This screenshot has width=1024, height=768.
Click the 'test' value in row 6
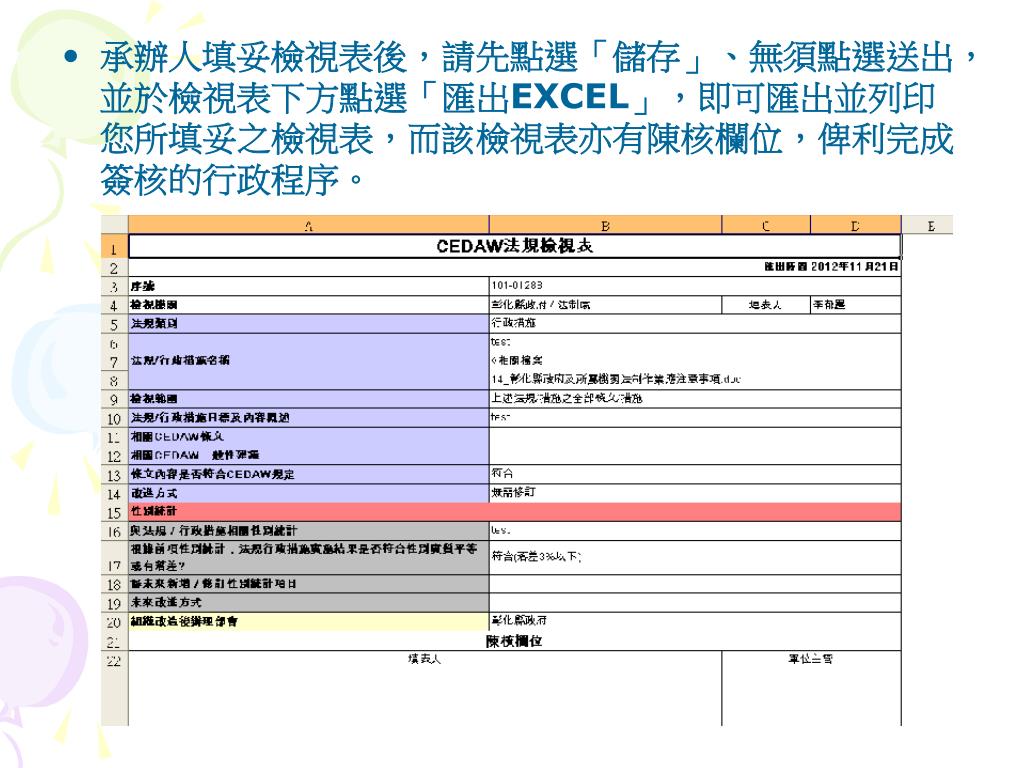pos(695,342)
